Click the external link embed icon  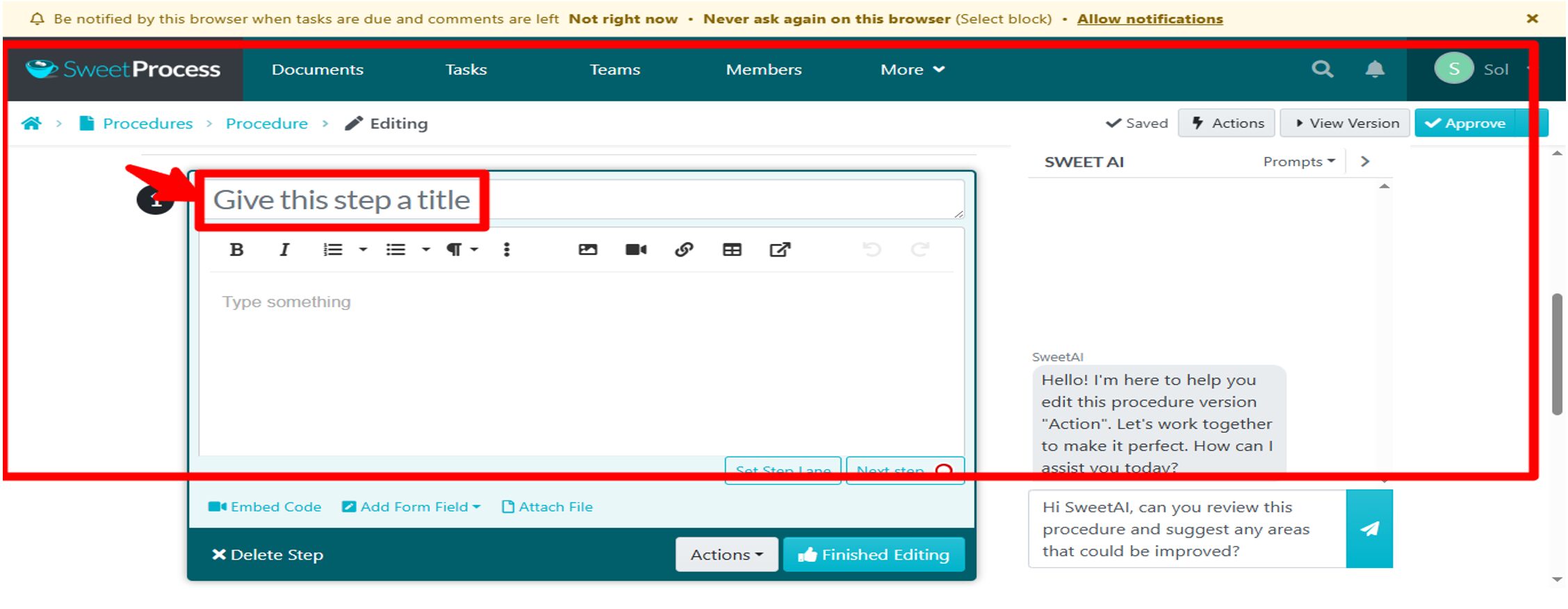(780, 250)
